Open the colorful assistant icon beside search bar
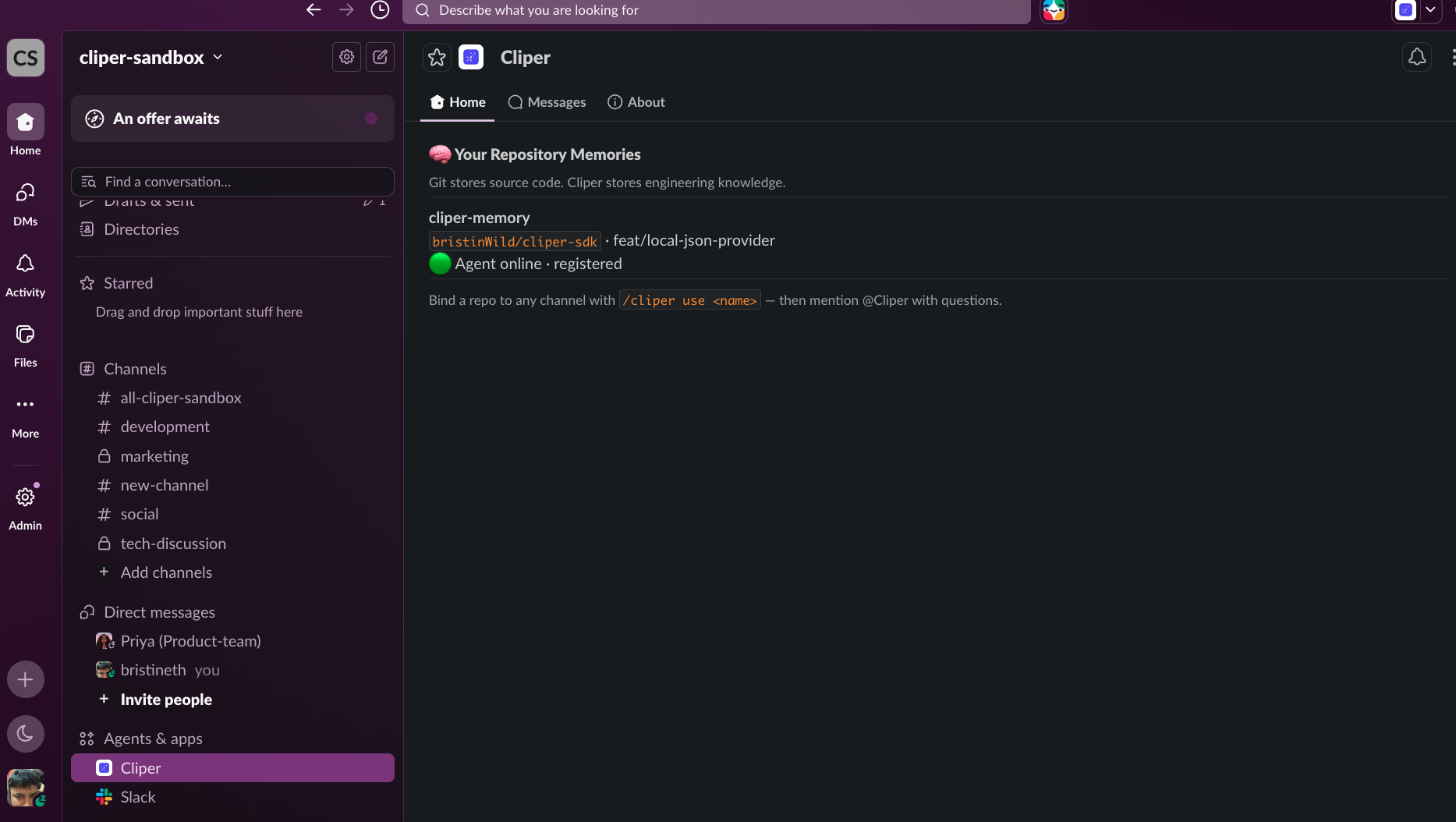The image size is (1456, 822). tap(1054, 10)
